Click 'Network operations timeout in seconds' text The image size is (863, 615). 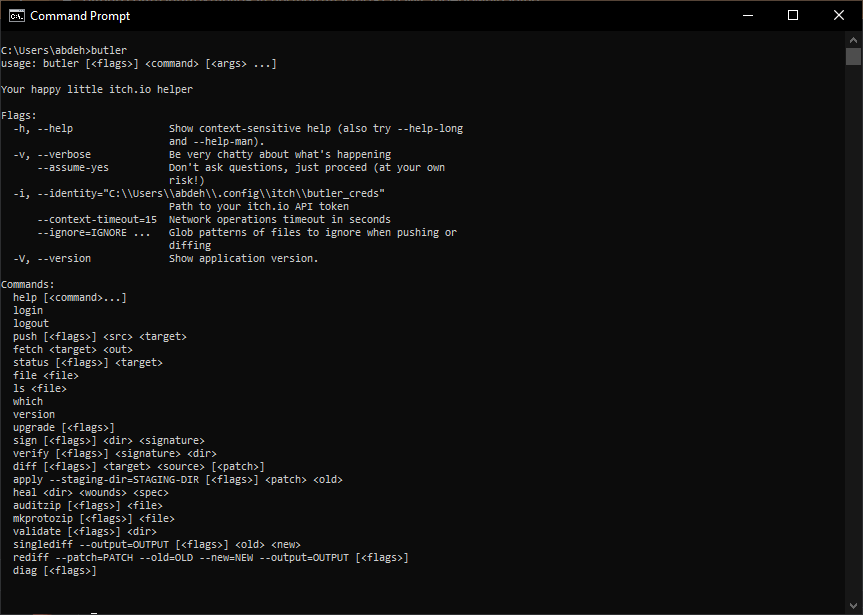(x=280, y=219)
